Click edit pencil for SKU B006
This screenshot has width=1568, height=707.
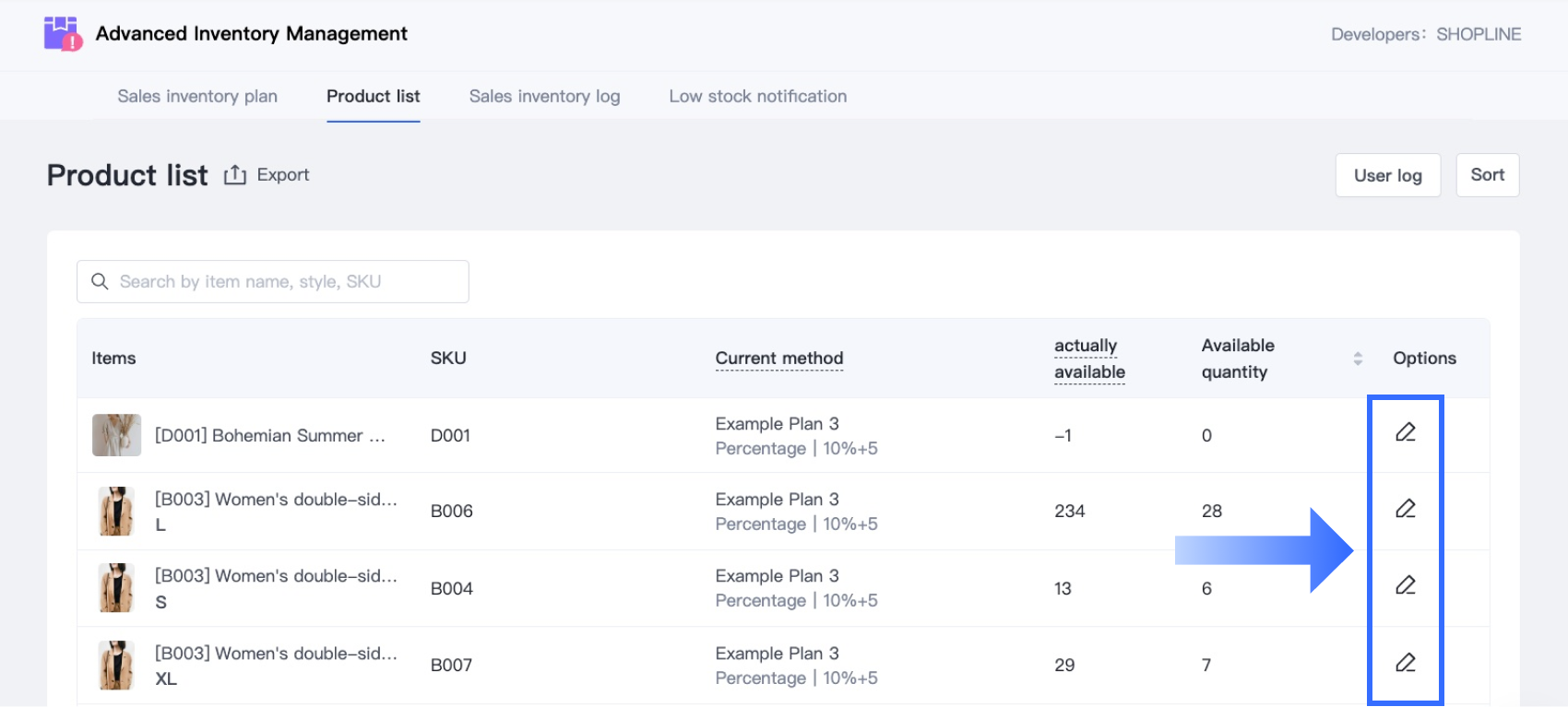[x=1405, y=509]
